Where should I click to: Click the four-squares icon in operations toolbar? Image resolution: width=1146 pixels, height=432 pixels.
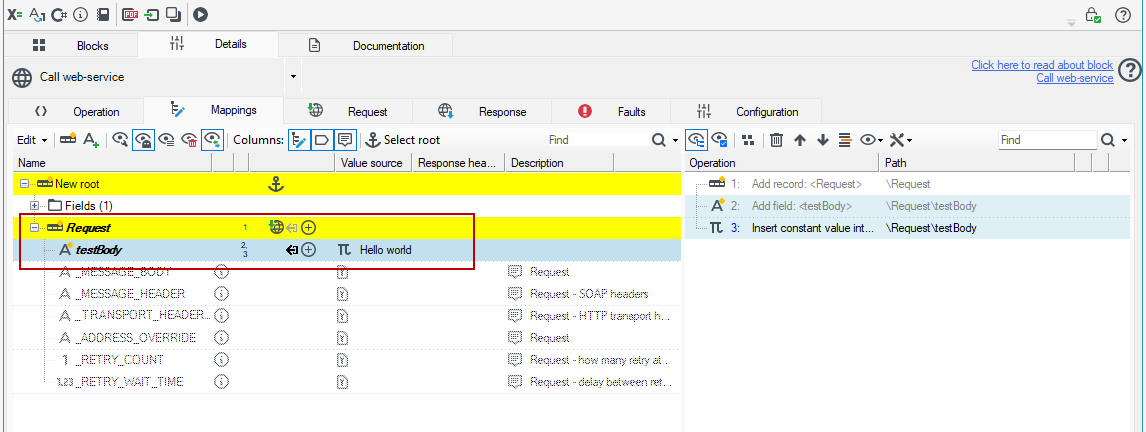point(747,140)
